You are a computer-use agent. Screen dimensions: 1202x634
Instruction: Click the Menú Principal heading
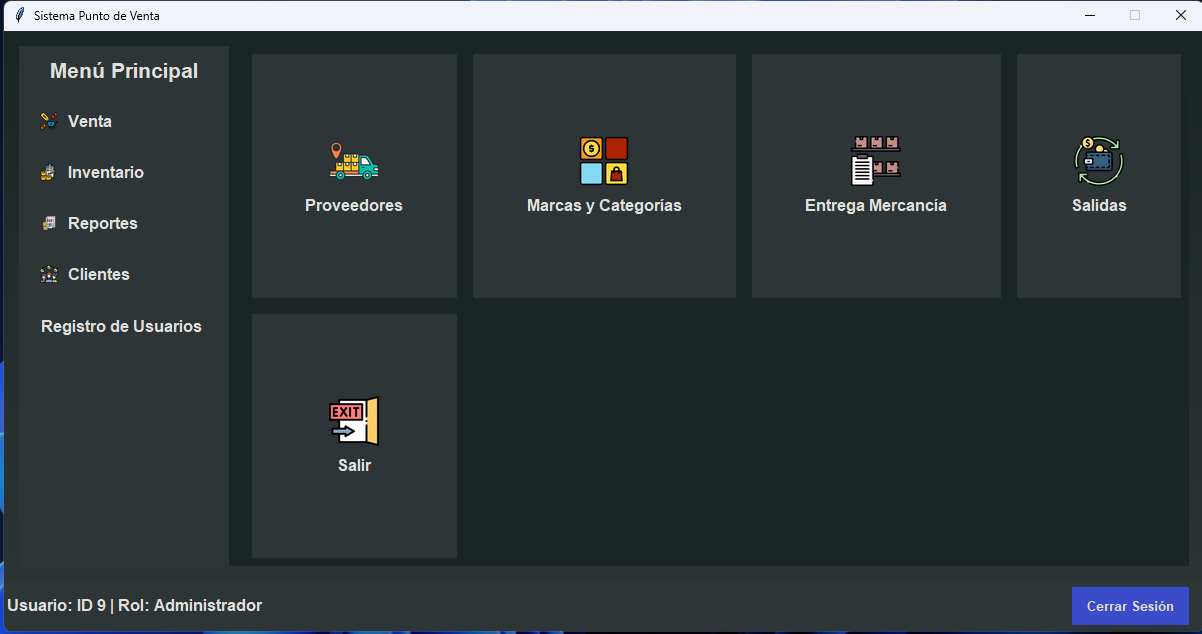tap(124, 71)
